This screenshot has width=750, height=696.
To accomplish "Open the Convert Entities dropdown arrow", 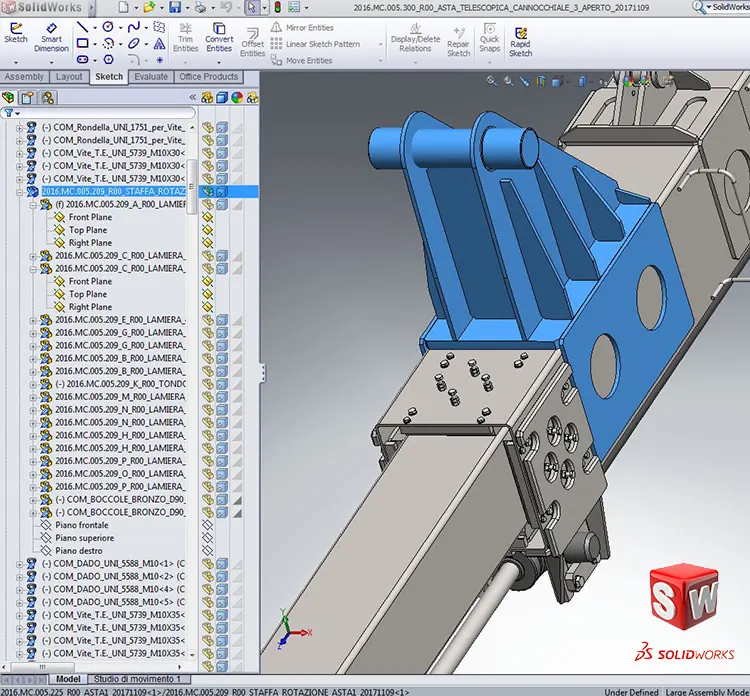I will pos(219,62).
